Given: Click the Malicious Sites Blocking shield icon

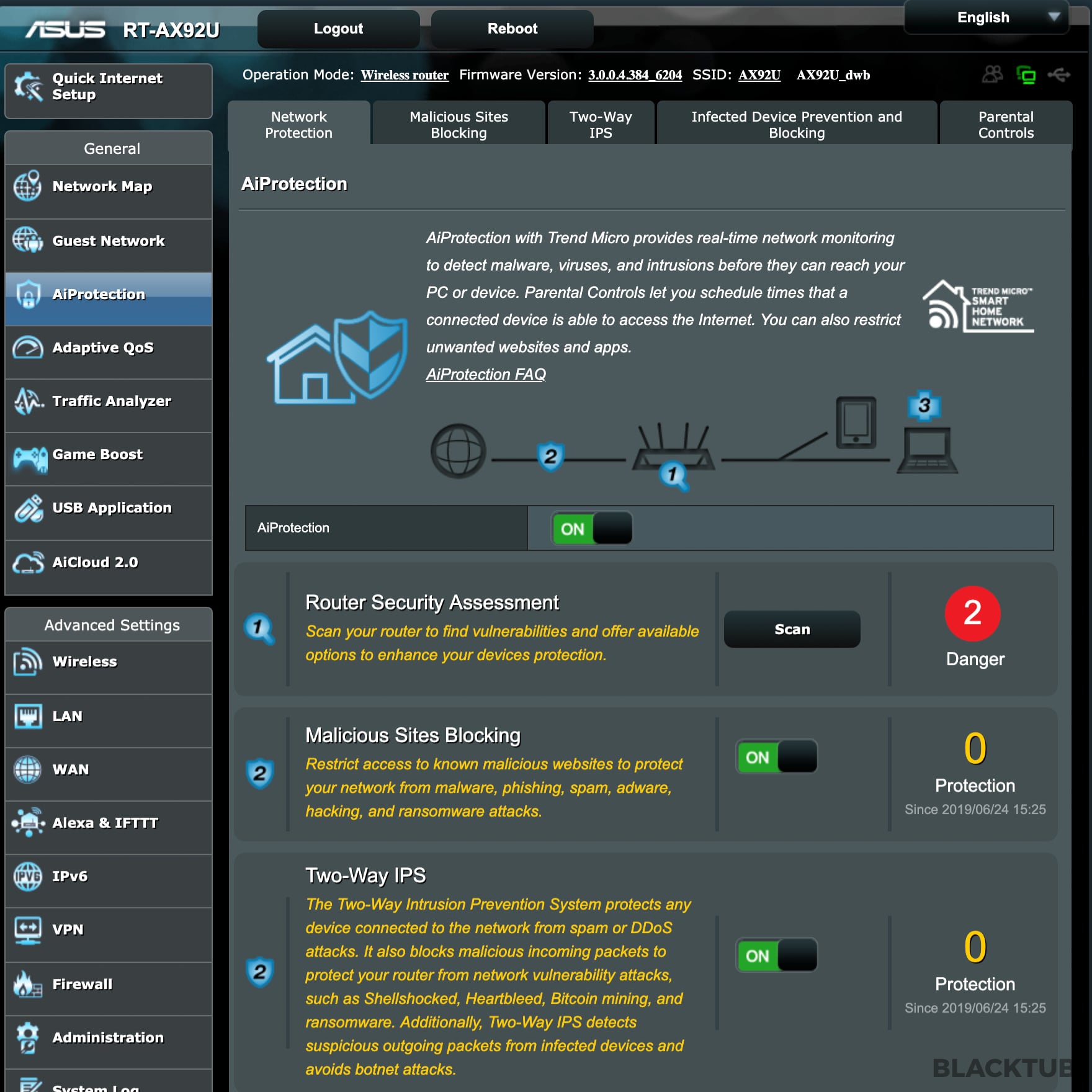Looking at the screenshot, I should tap(259, 773).
